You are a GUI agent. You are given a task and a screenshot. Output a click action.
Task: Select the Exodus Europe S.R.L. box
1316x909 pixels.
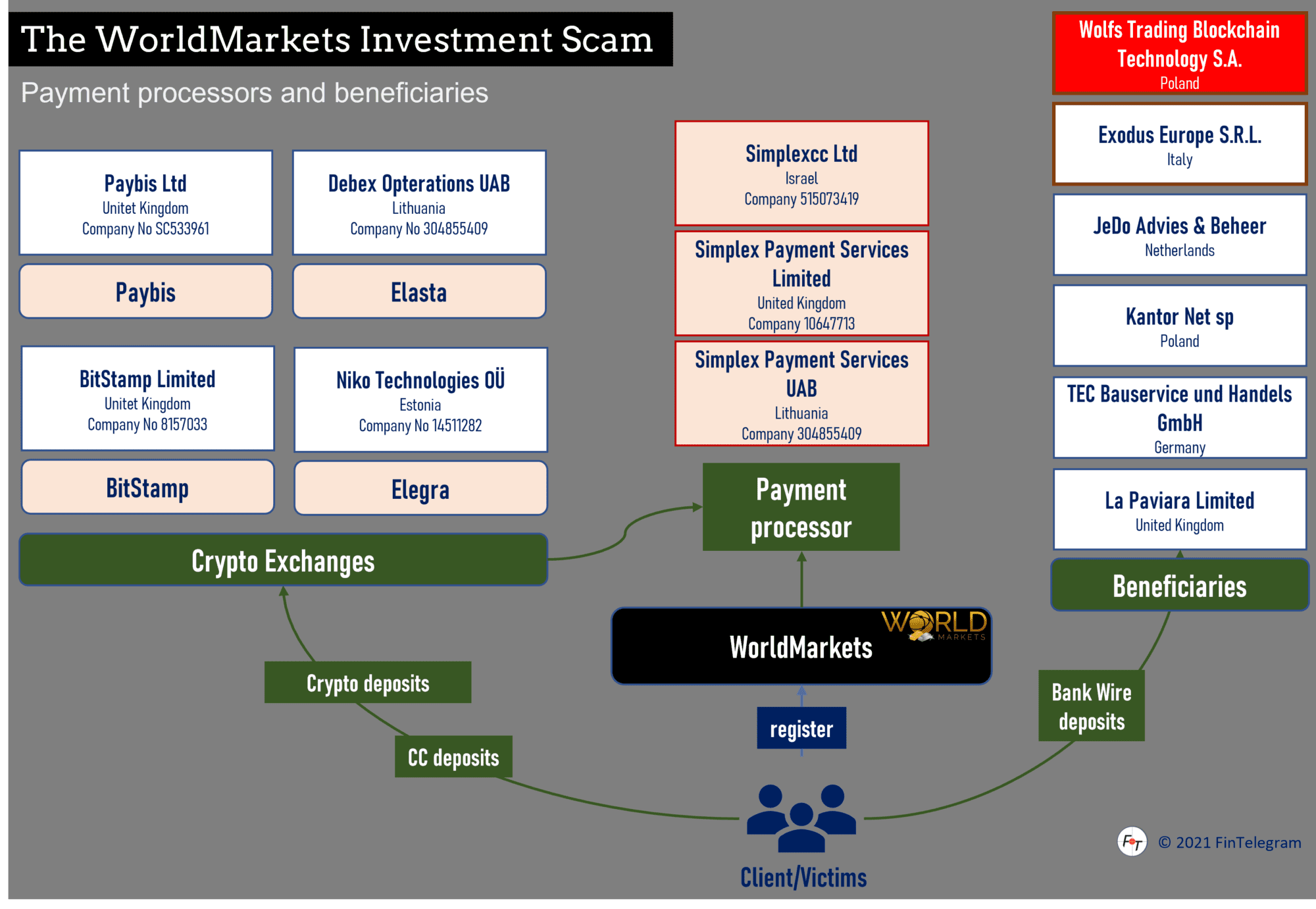(x=1180, y=144)
